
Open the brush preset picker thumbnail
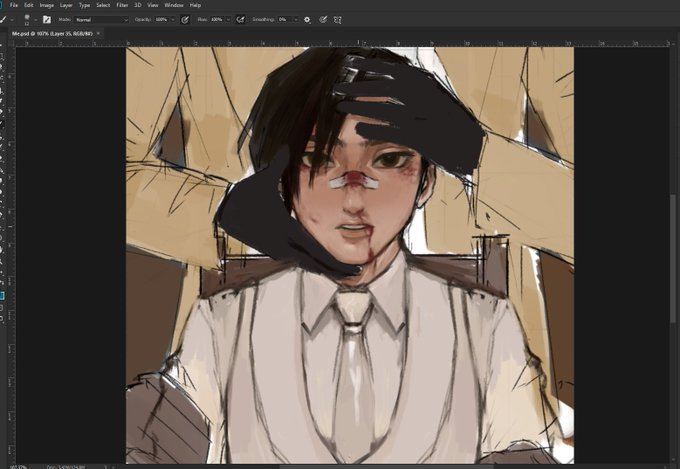pos(27,19)
